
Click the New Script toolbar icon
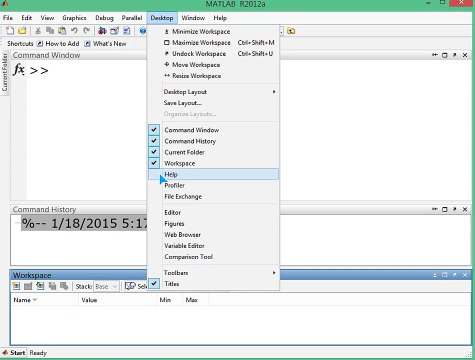coord(10,31)
